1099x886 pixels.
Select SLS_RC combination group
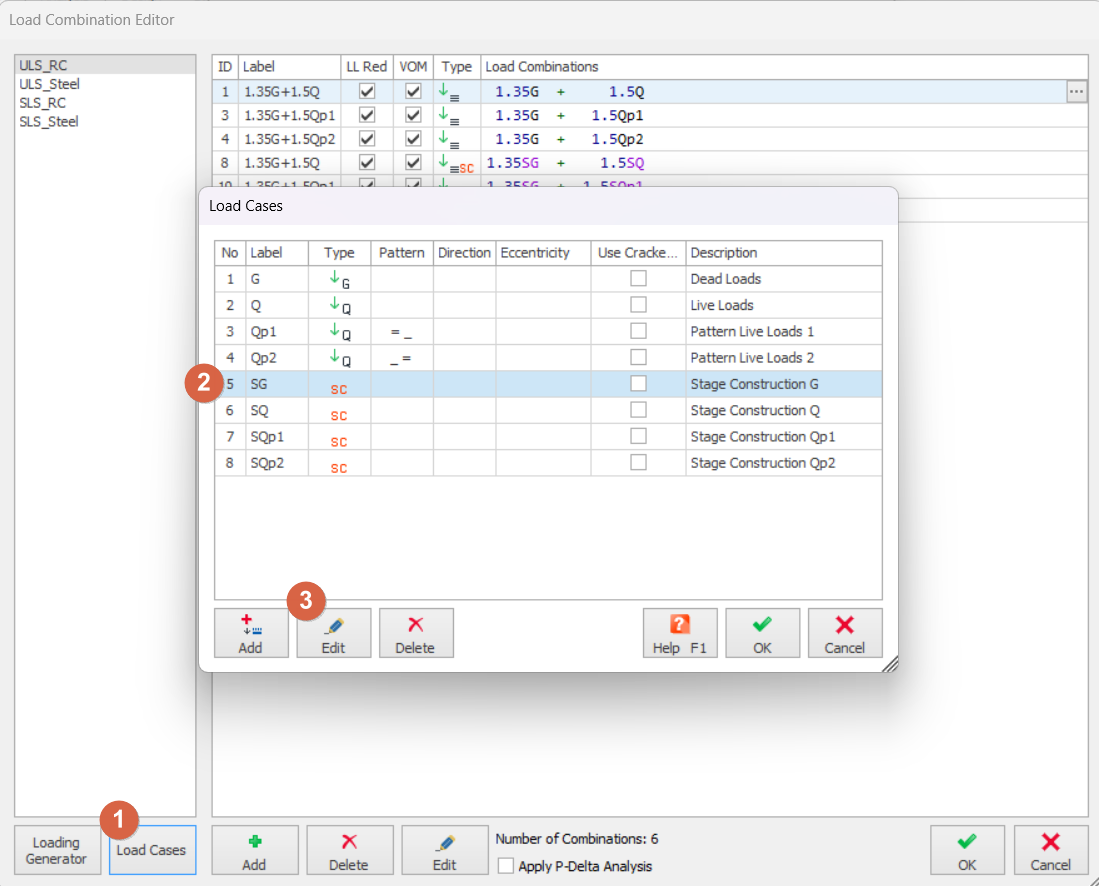coord(43,103)
